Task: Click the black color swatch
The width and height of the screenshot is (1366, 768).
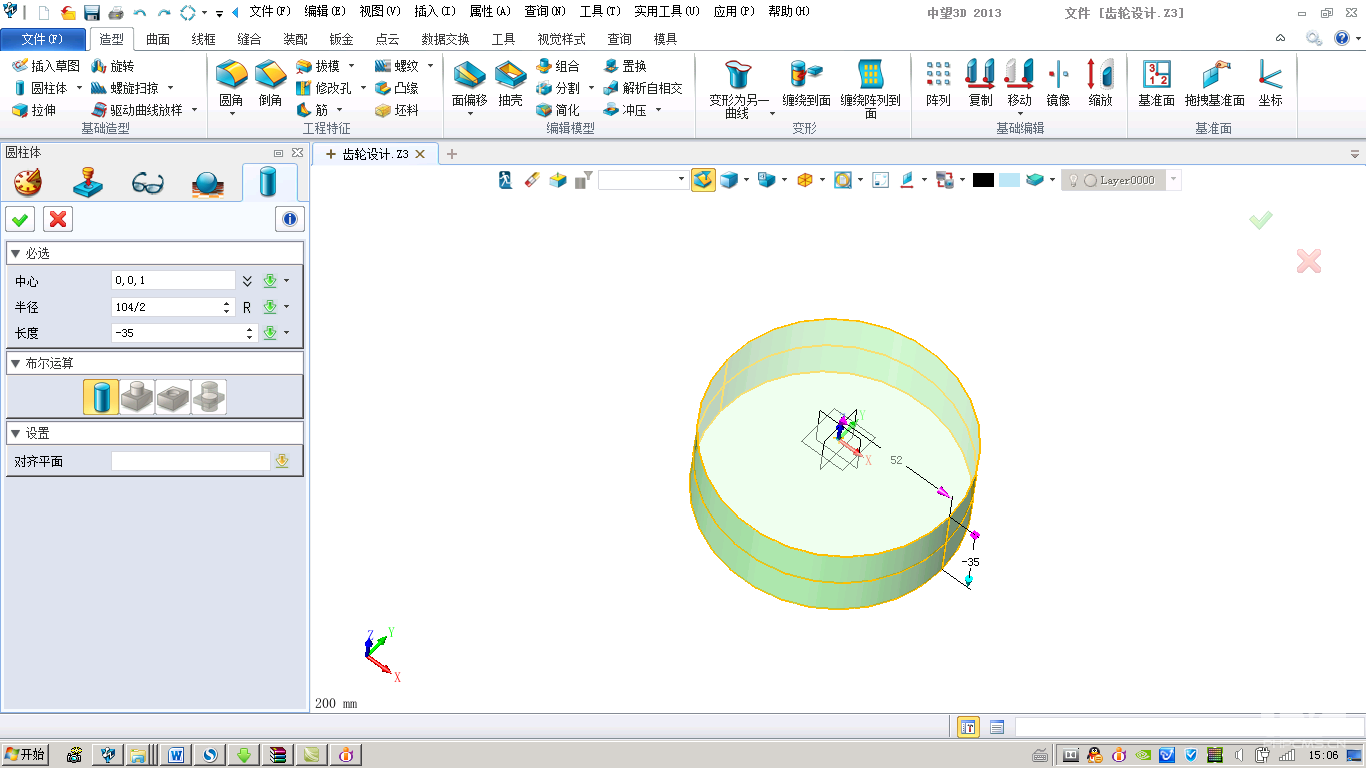Action: click(983, 180)
